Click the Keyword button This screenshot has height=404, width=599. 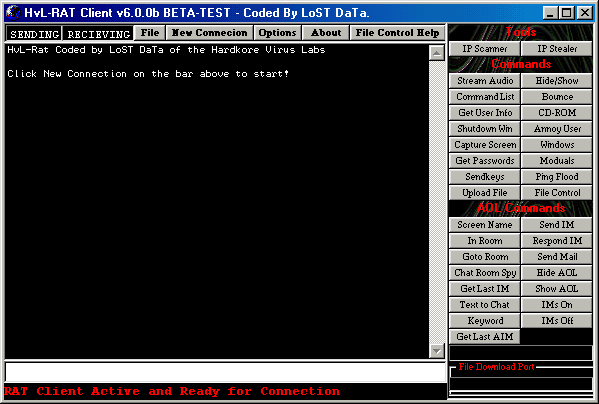coord(484,321)
